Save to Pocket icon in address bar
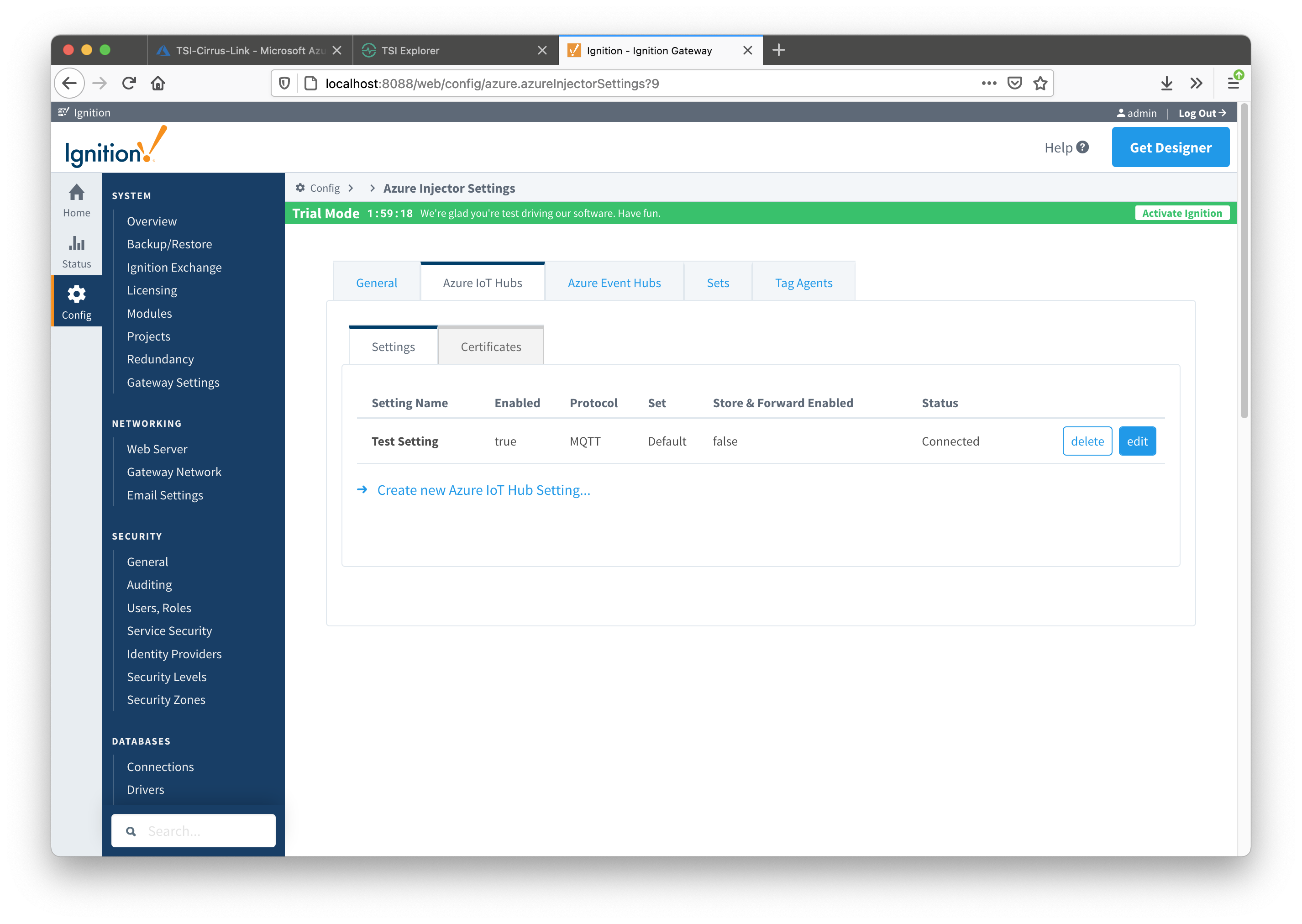Image resolution: width=1302 pixels, height=924 pixels. point(1014,84)
